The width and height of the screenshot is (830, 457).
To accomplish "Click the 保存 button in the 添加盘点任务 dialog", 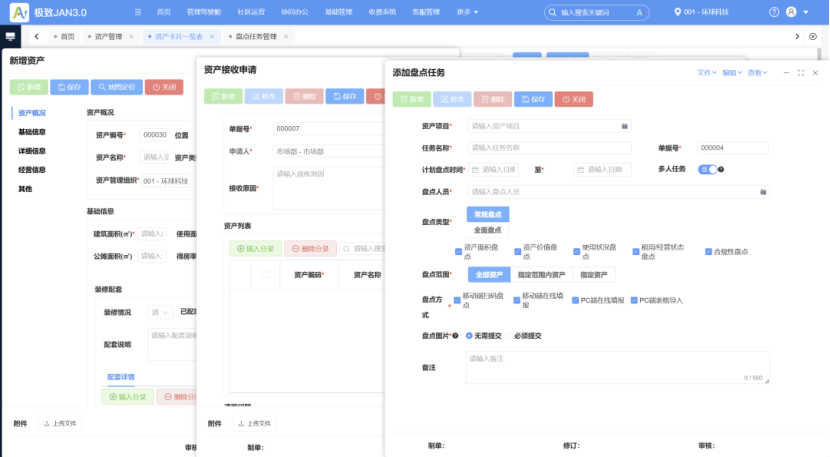I will coord(533,99).
